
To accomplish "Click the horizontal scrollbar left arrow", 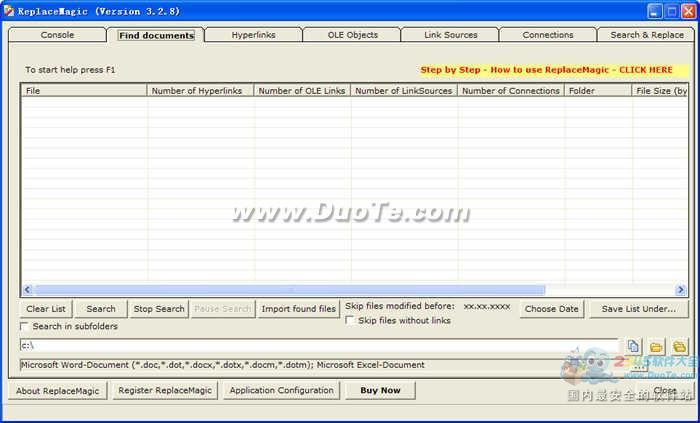I will (x=27, y=290).
